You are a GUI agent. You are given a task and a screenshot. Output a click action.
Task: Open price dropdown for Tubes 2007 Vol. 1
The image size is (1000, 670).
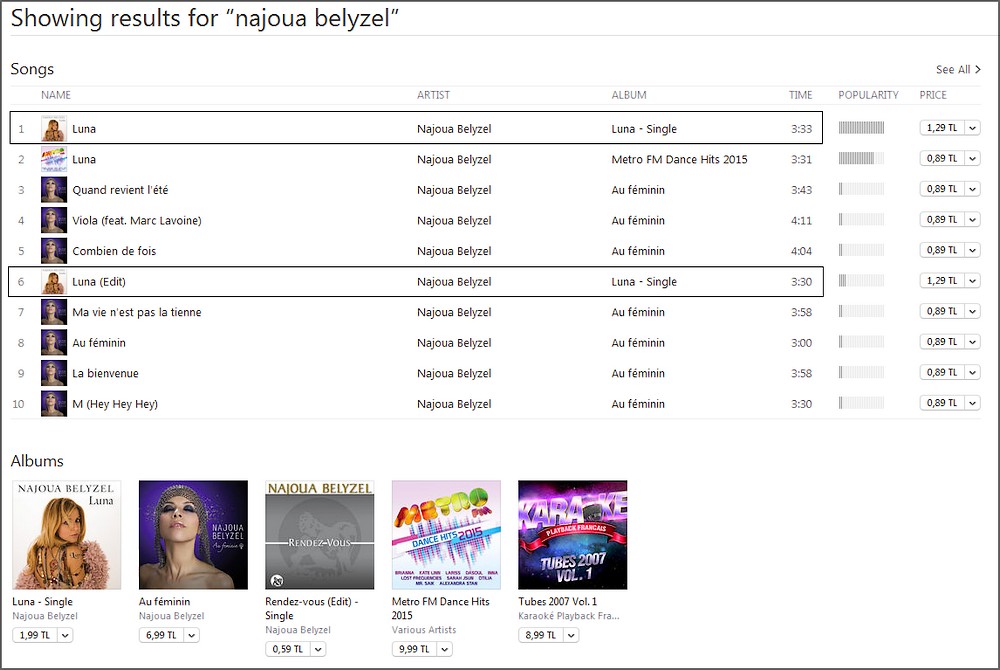(x=571, y=636)
